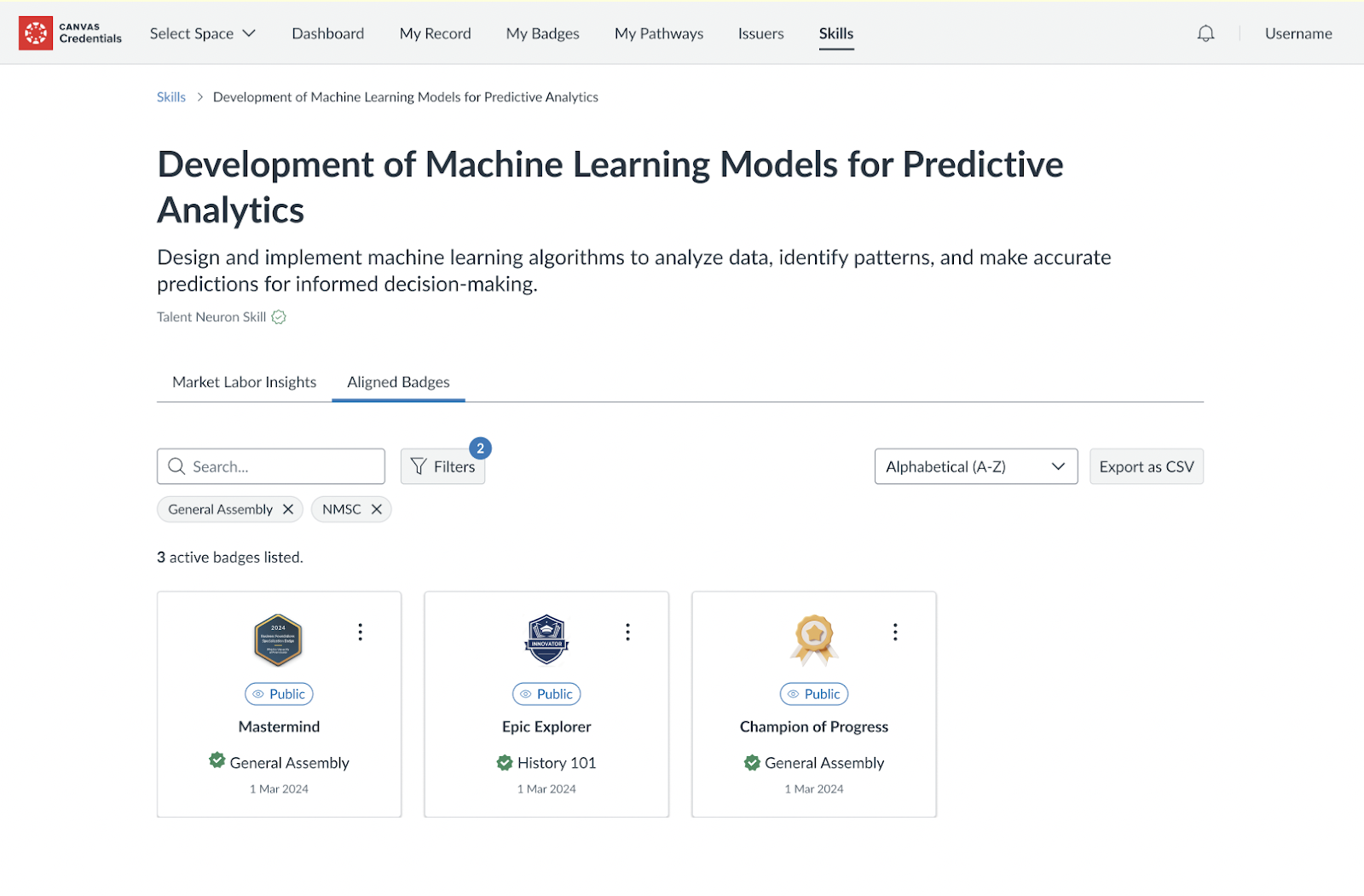Screen dimensions: 1364x896
Task: Click the breadcrumb chevron after Skills
Action: click(x=199, y=97)
